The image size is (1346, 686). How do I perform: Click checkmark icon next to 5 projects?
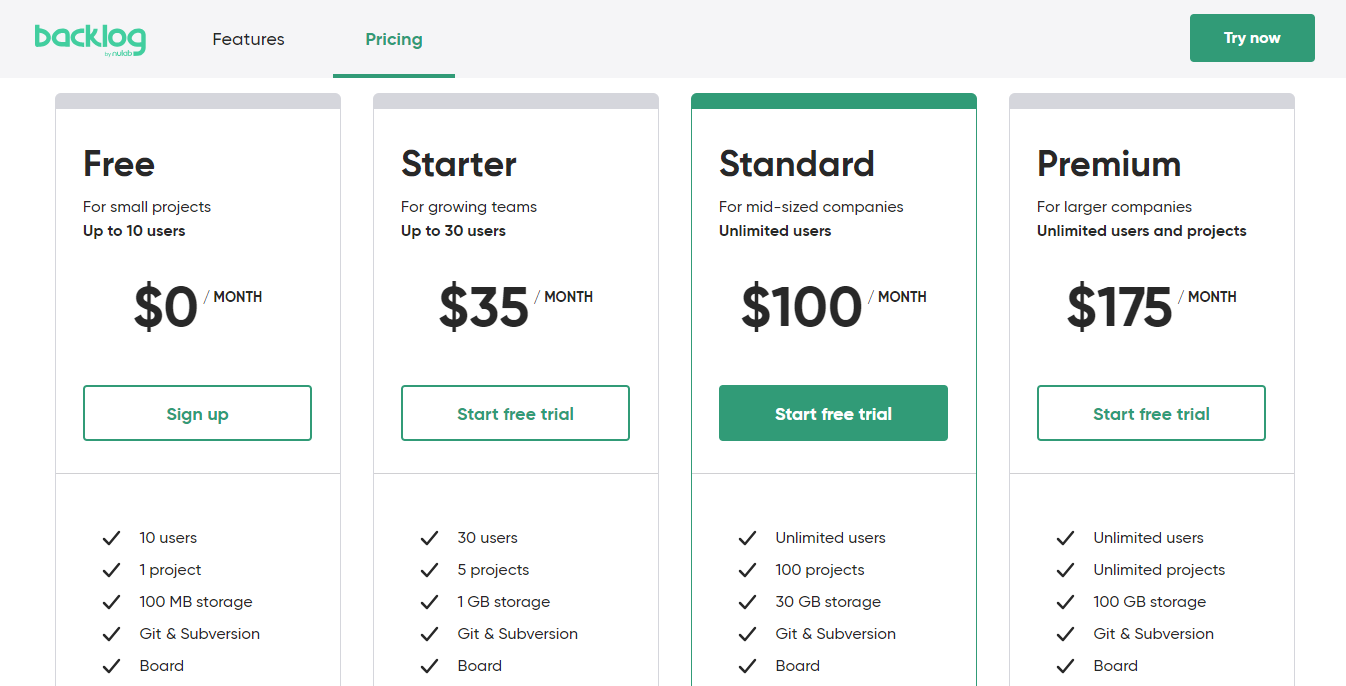click(429, 570)
